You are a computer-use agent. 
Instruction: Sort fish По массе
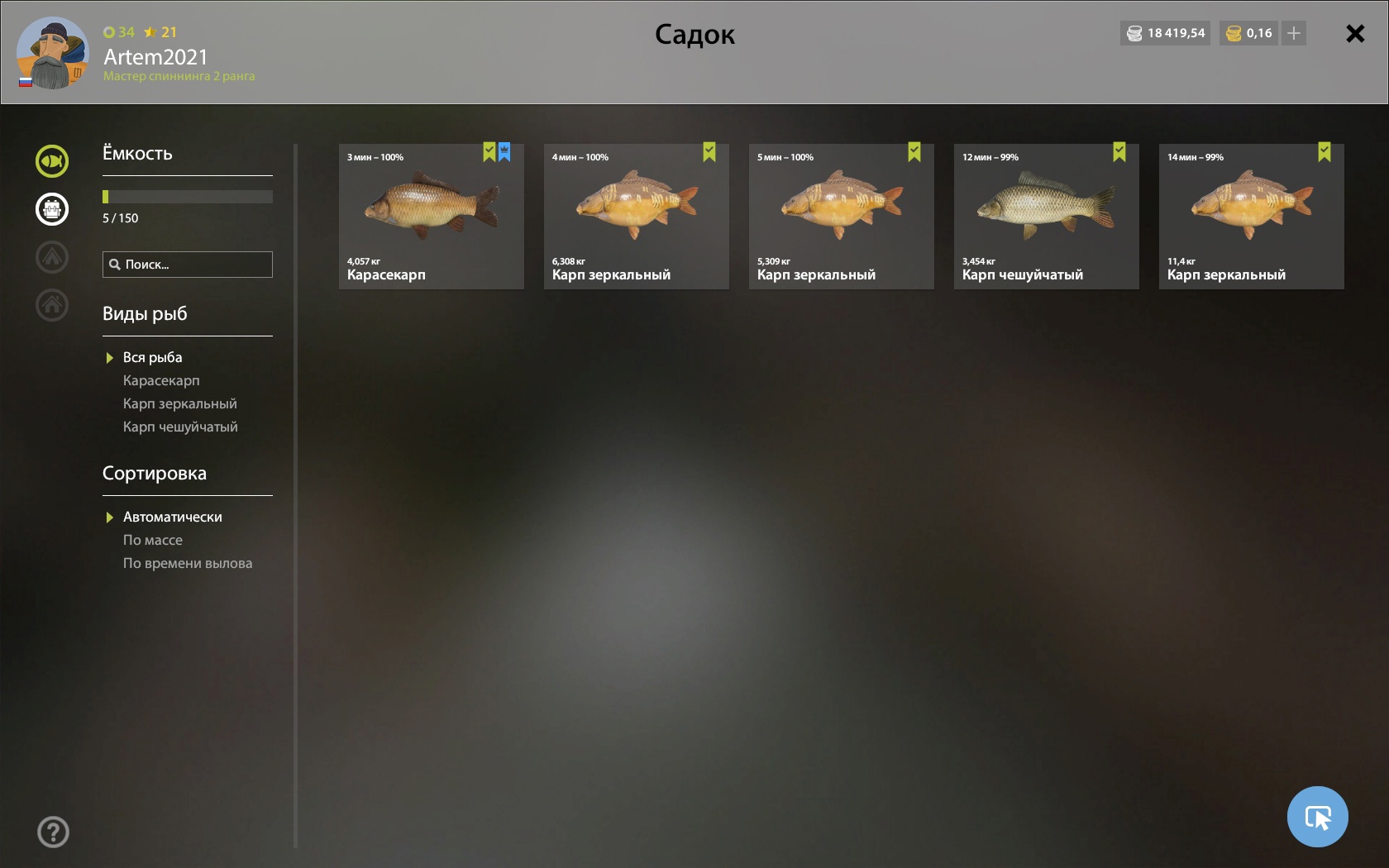(x=153, y=540)
